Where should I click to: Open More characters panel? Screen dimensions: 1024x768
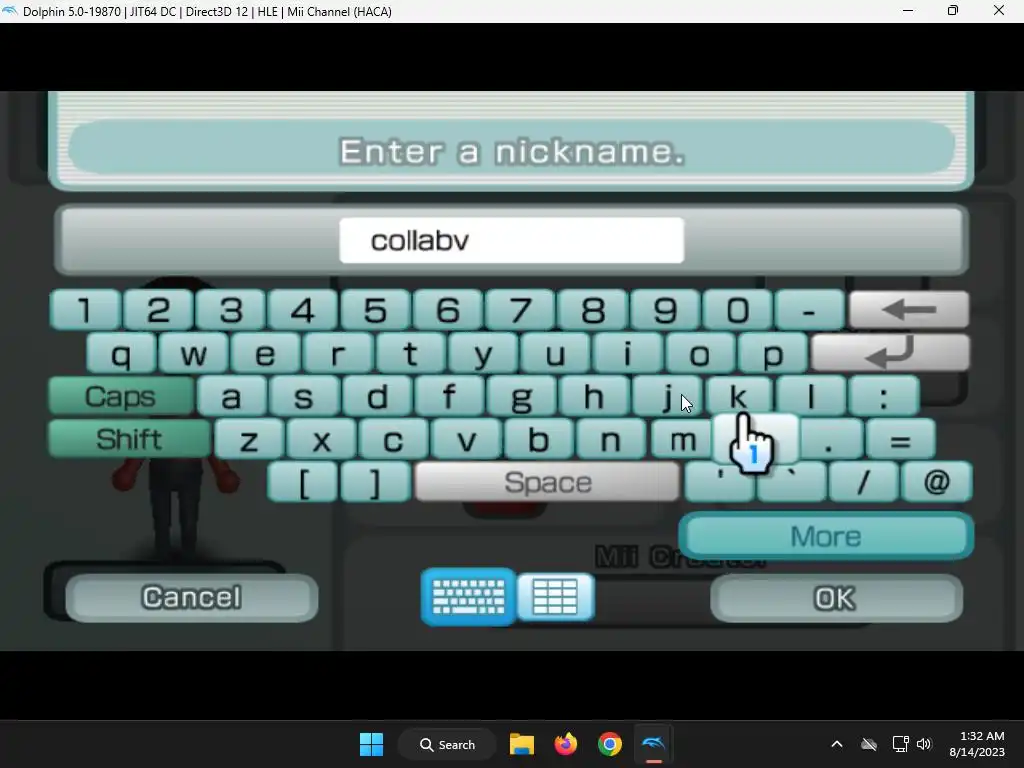click(826, 536)
